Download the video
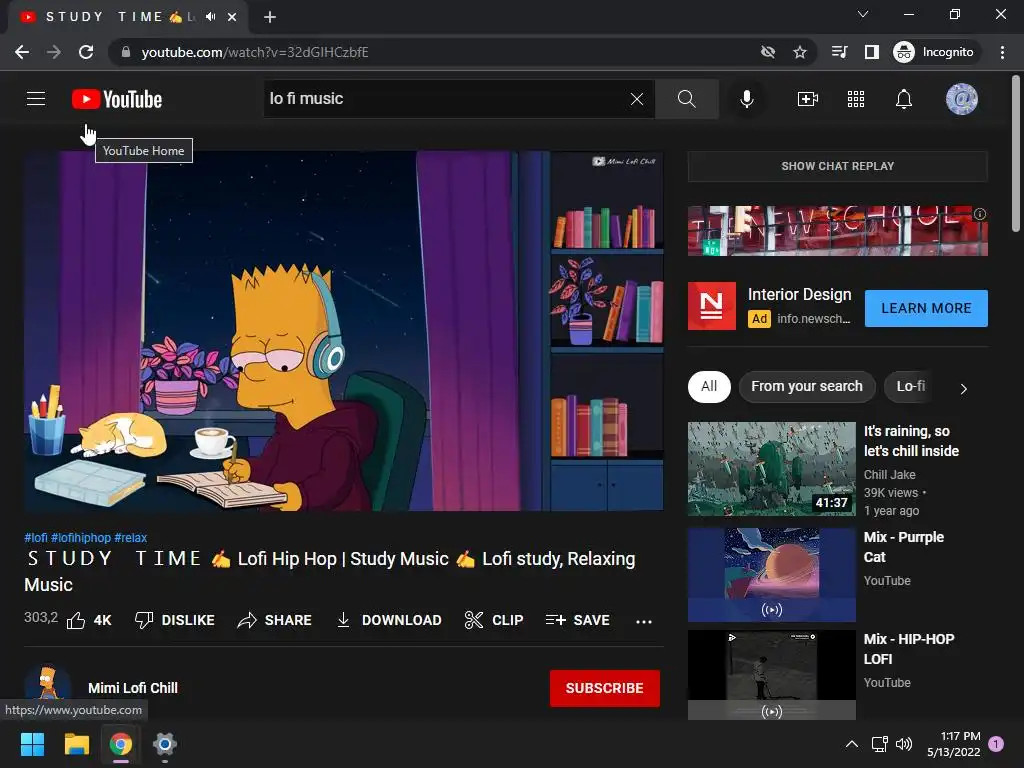 point(389,620)
